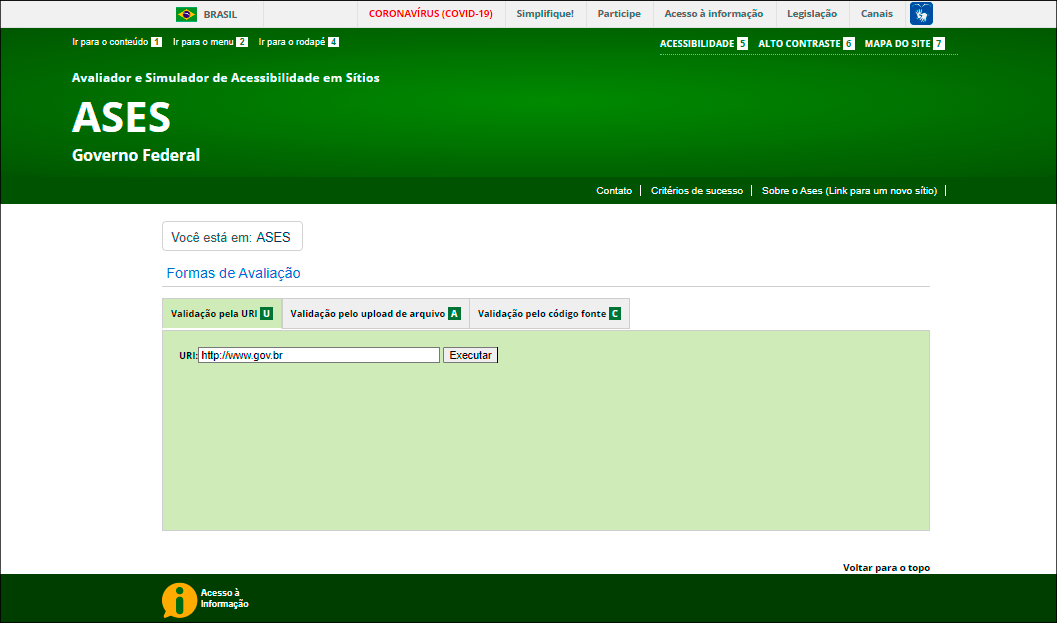Toggle ALTO CONTRASTE mode
Image resolution: width=1057 pixels, height=623 pixels.
(806, 43)
